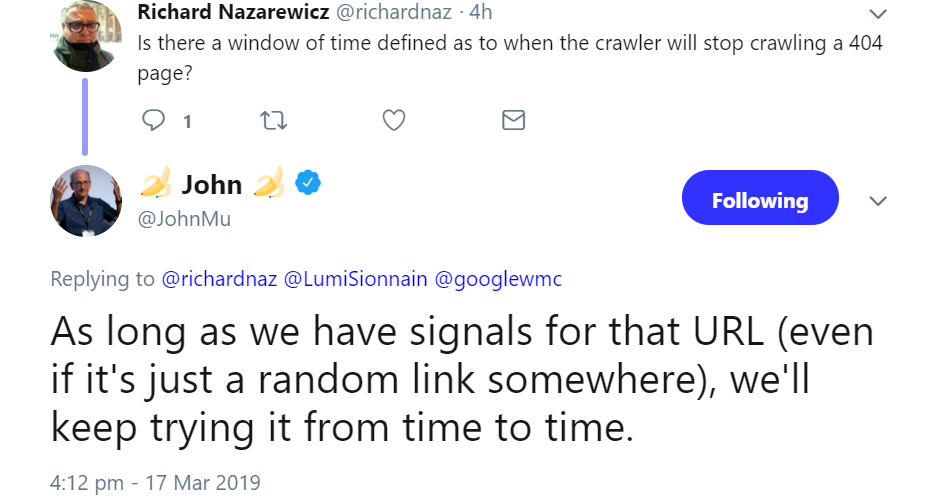The width and height of the screenshot is (939, 503).
Task: Click the banana emoji after John
Action: click(x=269, y=184)
